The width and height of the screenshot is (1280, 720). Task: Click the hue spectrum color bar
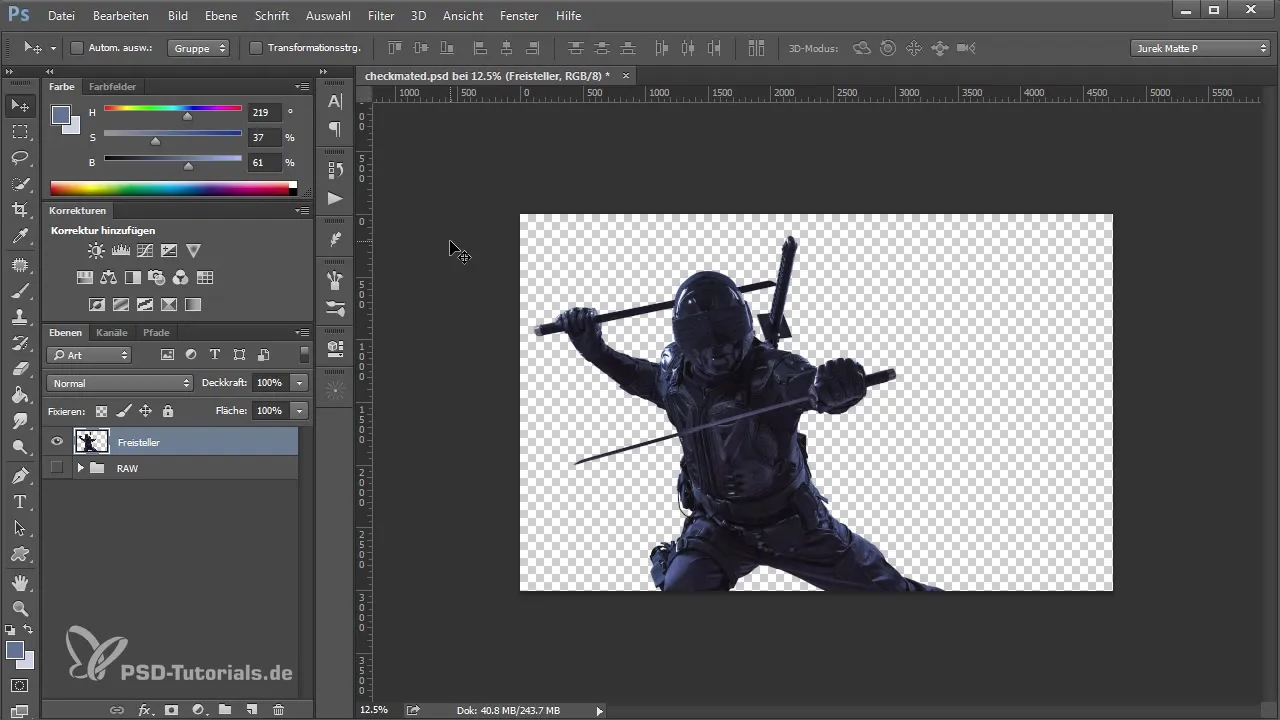(173, 188)
